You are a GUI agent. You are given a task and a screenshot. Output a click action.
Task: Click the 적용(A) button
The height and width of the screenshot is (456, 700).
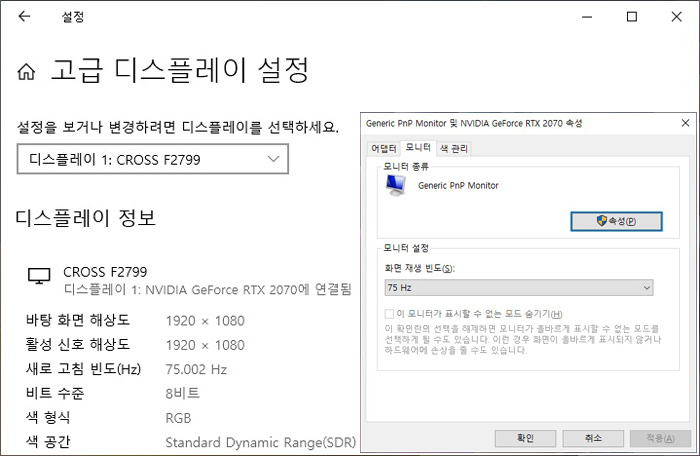(x=659, y=438)
